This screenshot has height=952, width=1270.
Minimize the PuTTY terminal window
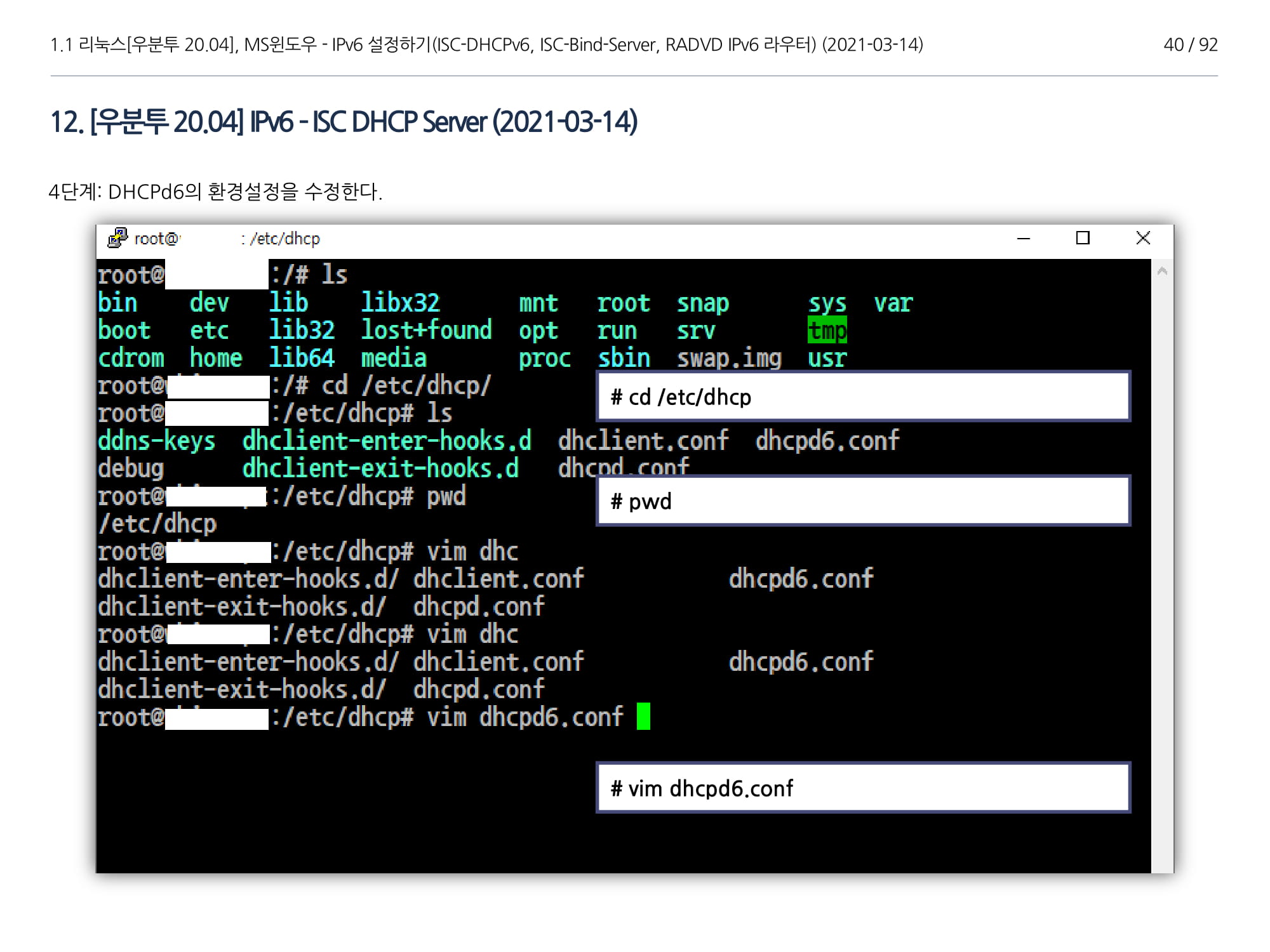click(1023, 239)
